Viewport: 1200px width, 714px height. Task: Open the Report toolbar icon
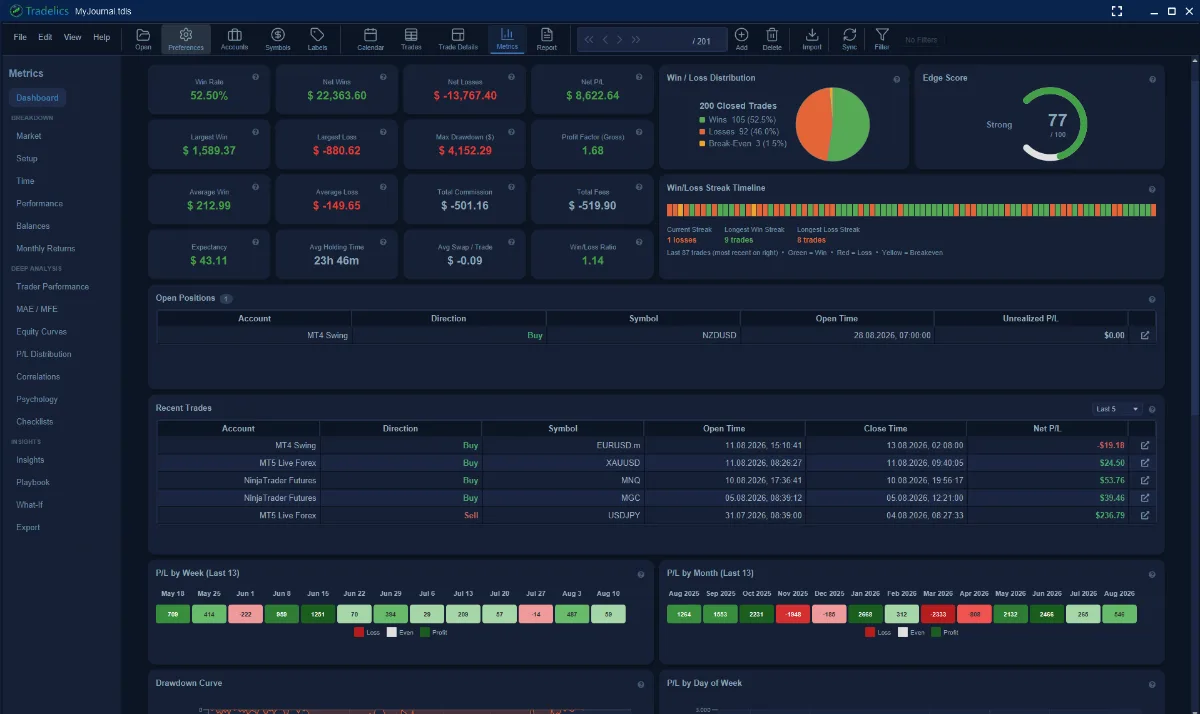click(547, 39)
